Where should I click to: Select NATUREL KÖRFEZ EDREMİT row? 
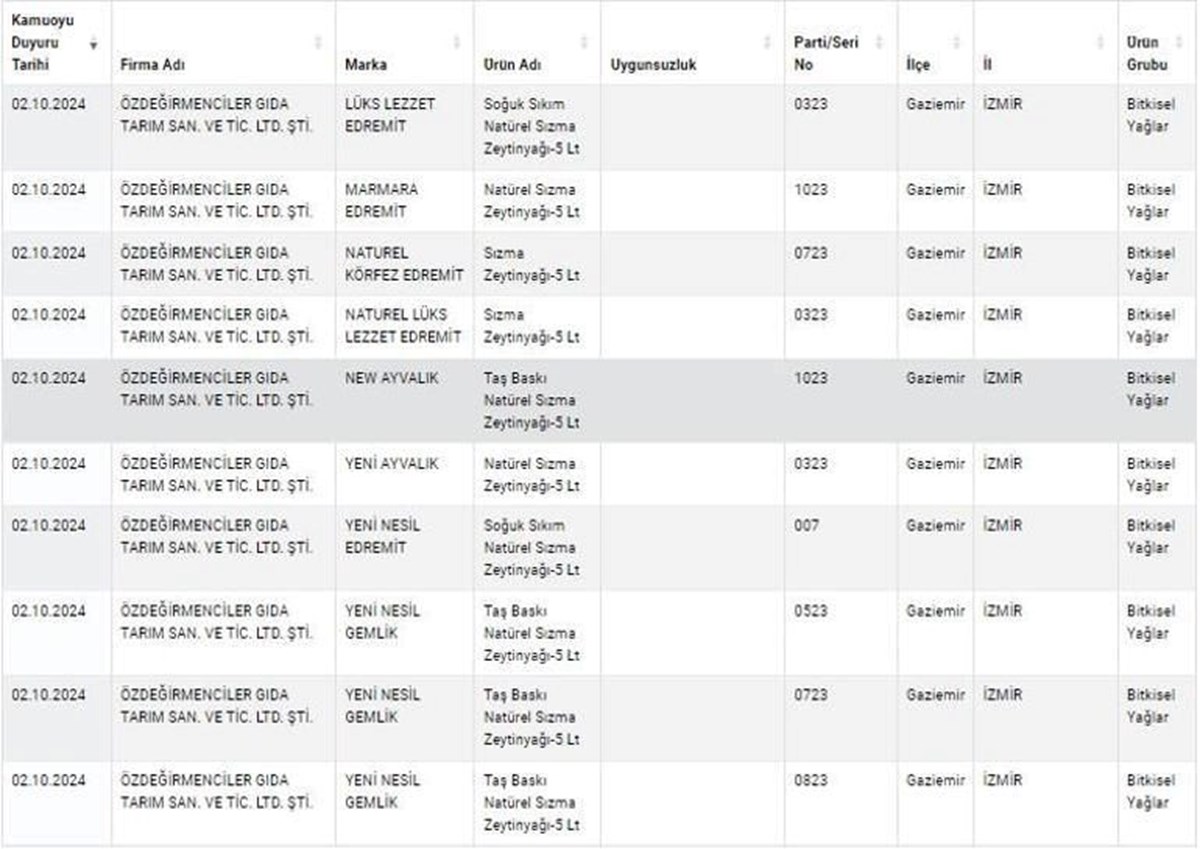pos(600,264)
